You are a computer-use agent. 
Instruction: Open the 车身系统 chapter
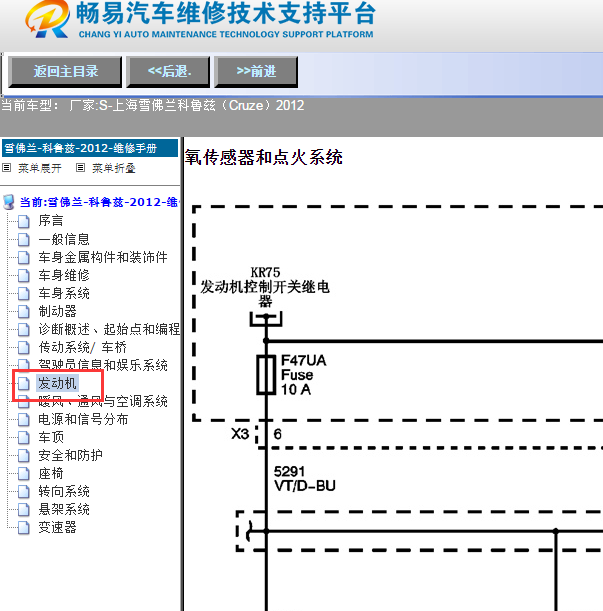(64, 293)
